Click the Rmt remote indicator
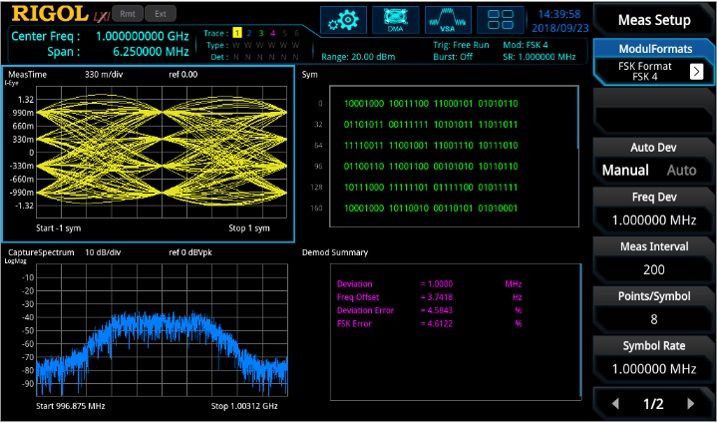Viewport: 717px width, 423px height. 128,14
